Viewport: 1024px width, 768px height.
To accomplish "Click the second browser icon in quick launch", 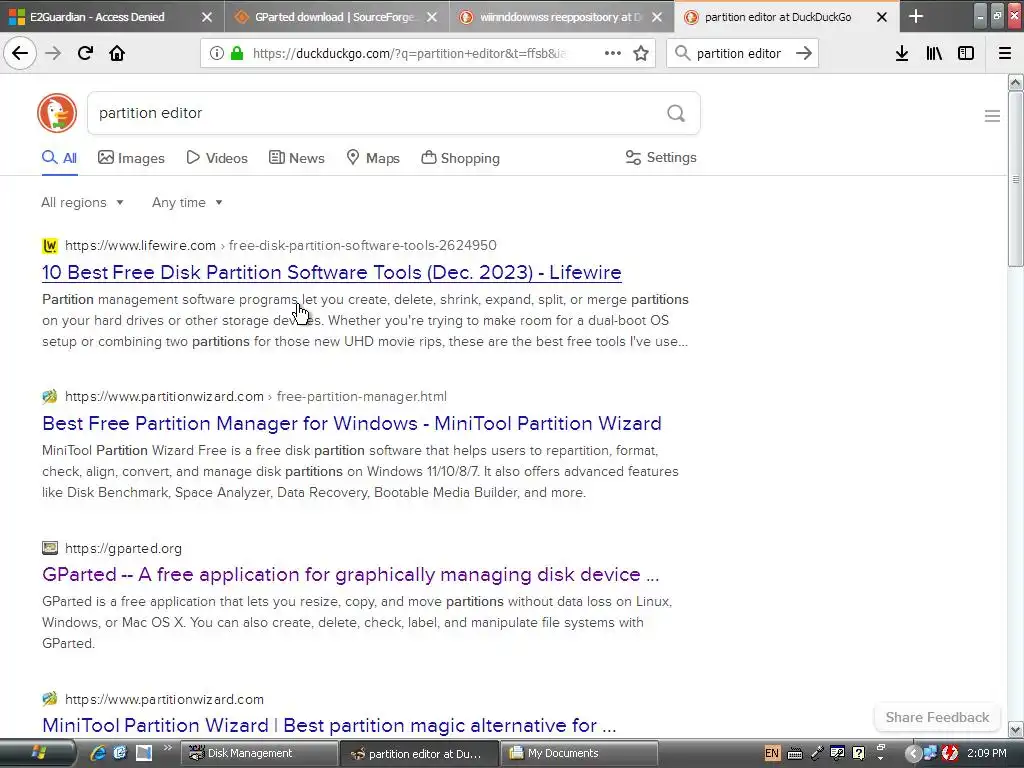I will 120,753.
